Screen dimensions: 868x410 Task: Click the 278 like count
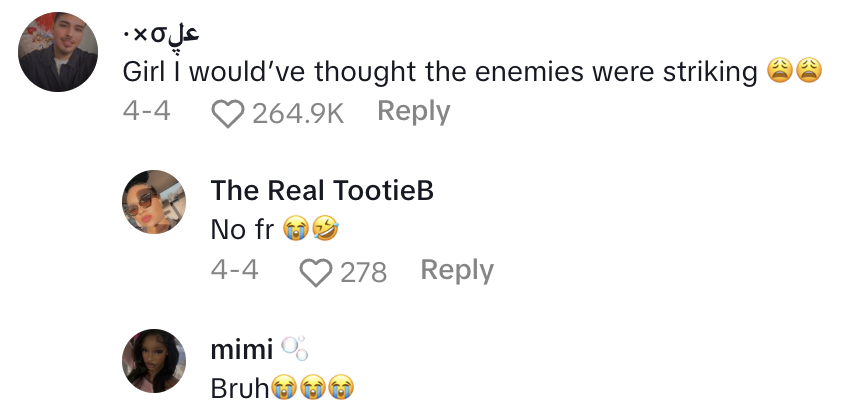pos(363,271)
